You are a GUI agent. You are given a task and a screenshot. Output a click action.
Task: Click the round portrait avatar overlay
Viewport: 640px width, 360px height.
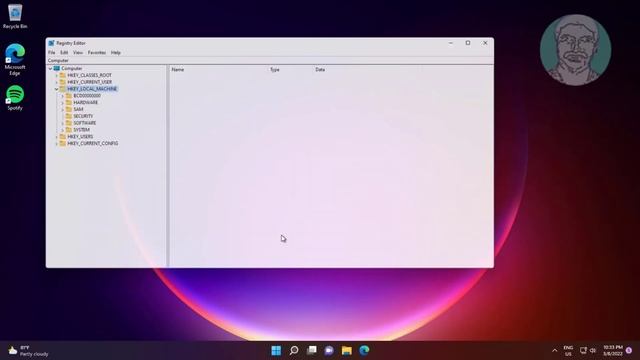[x=576, y=50]
